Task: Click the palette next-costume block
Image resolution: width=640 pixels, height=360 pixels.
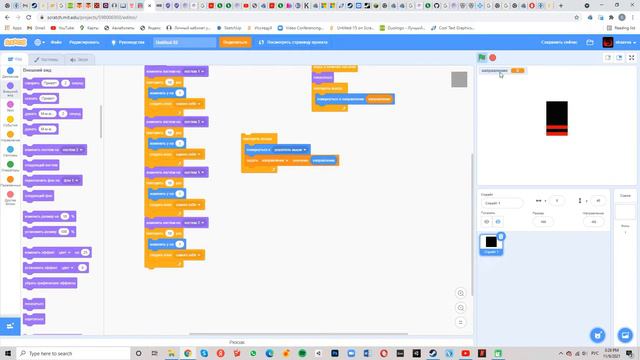Action: coord(41,165)
